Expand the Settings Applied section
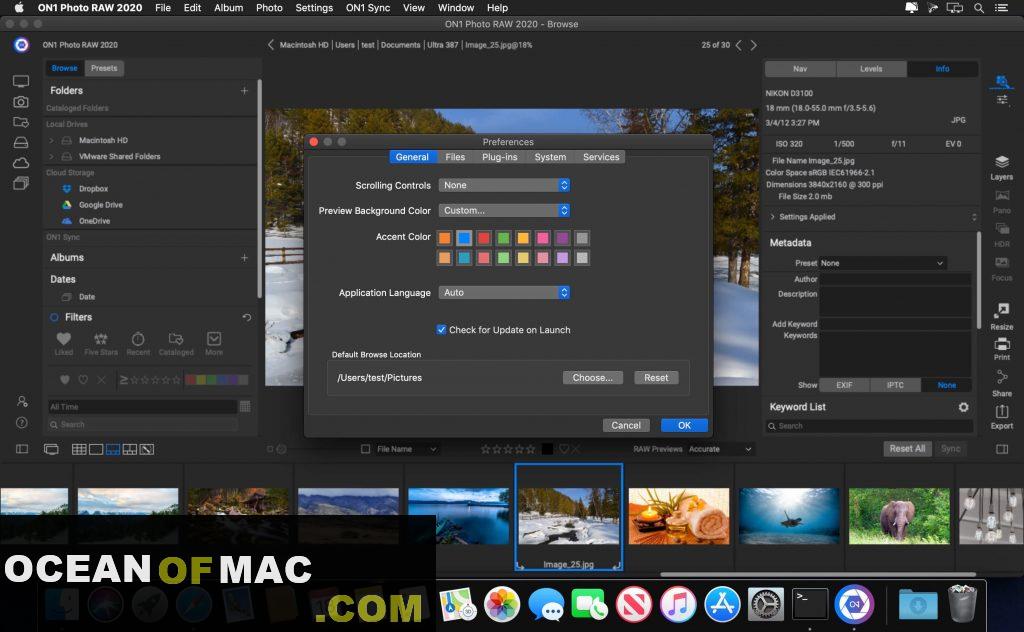Viewport: 1024px width, 632px height. (x=773, y=217)
